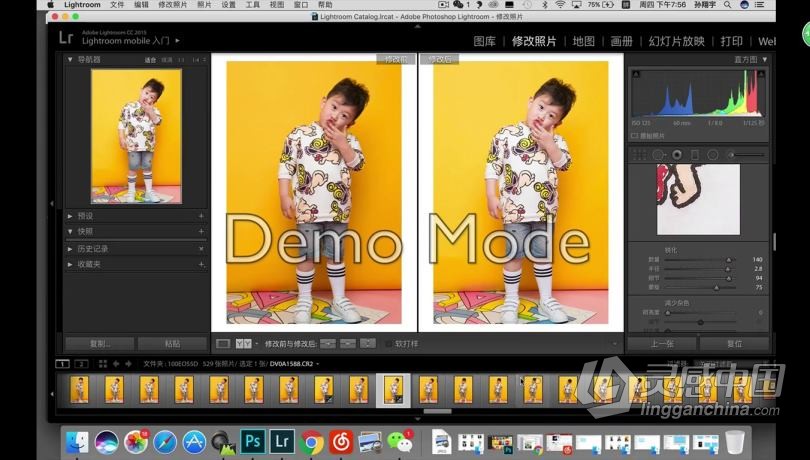Switch to Slideshow (幻灯片放映) module

coord(676,41)
